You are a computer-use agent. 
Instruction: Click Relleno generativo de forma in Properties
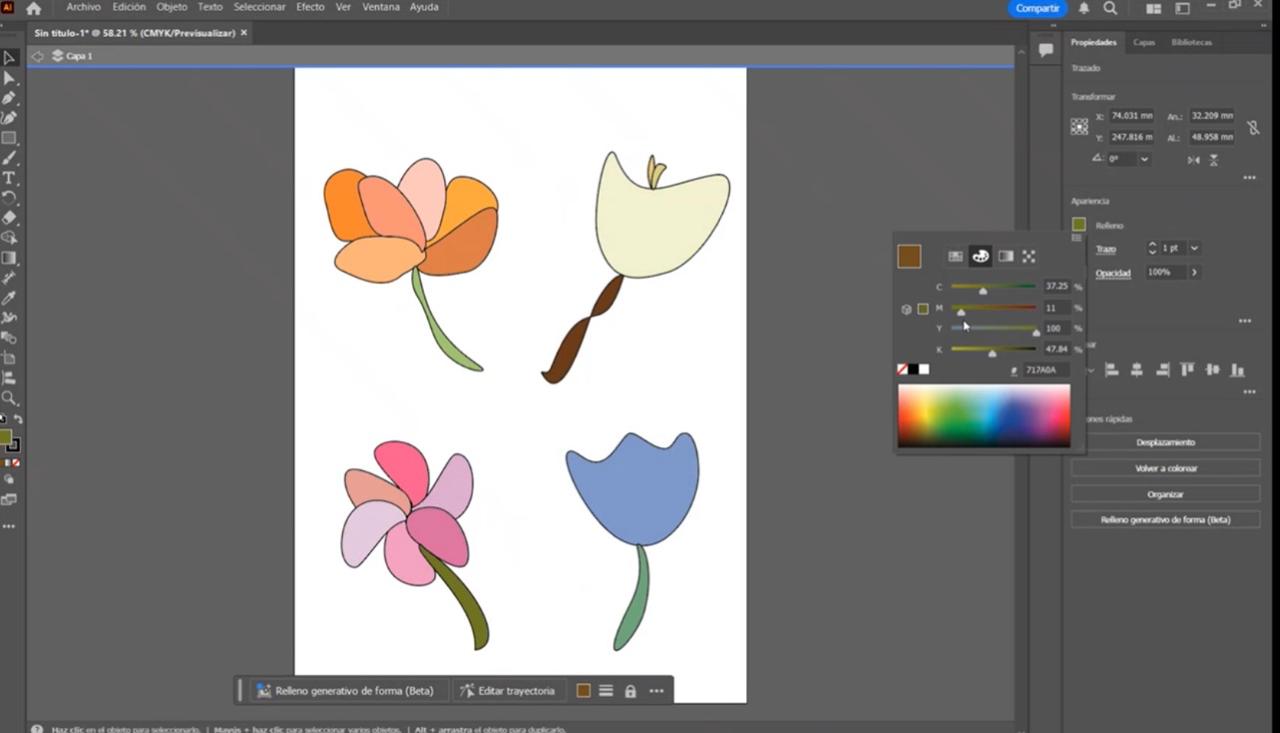coord(1165,520)
